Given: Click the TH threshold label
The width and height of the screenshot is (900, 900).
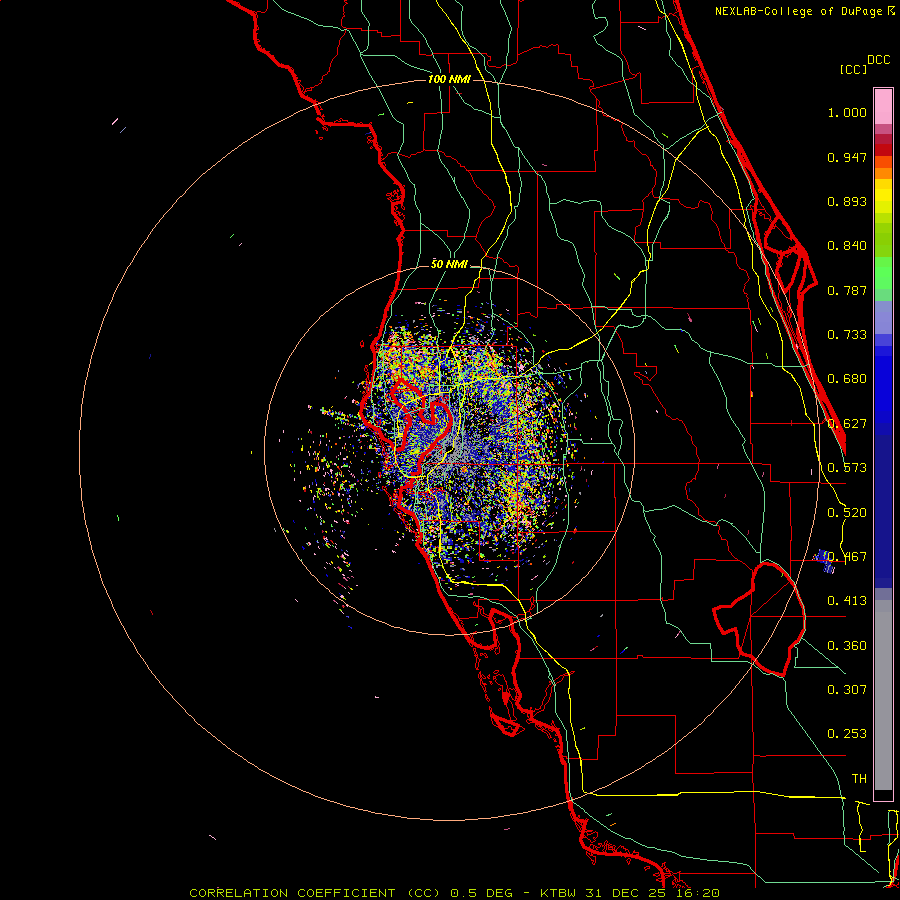Looking at the screenshot, I should click(859, 779).
